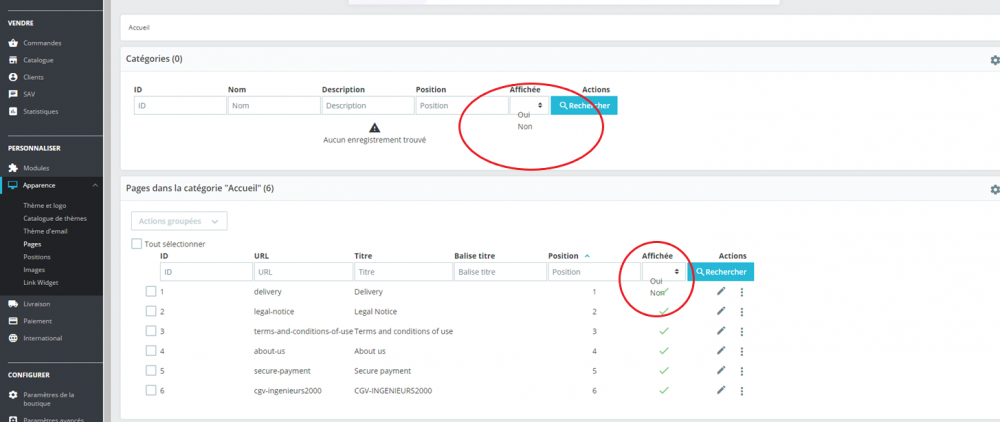This screenshot has height=422, width=1000.
Task: Select the SAV chat bubble icon
Action: coord(13,94)
